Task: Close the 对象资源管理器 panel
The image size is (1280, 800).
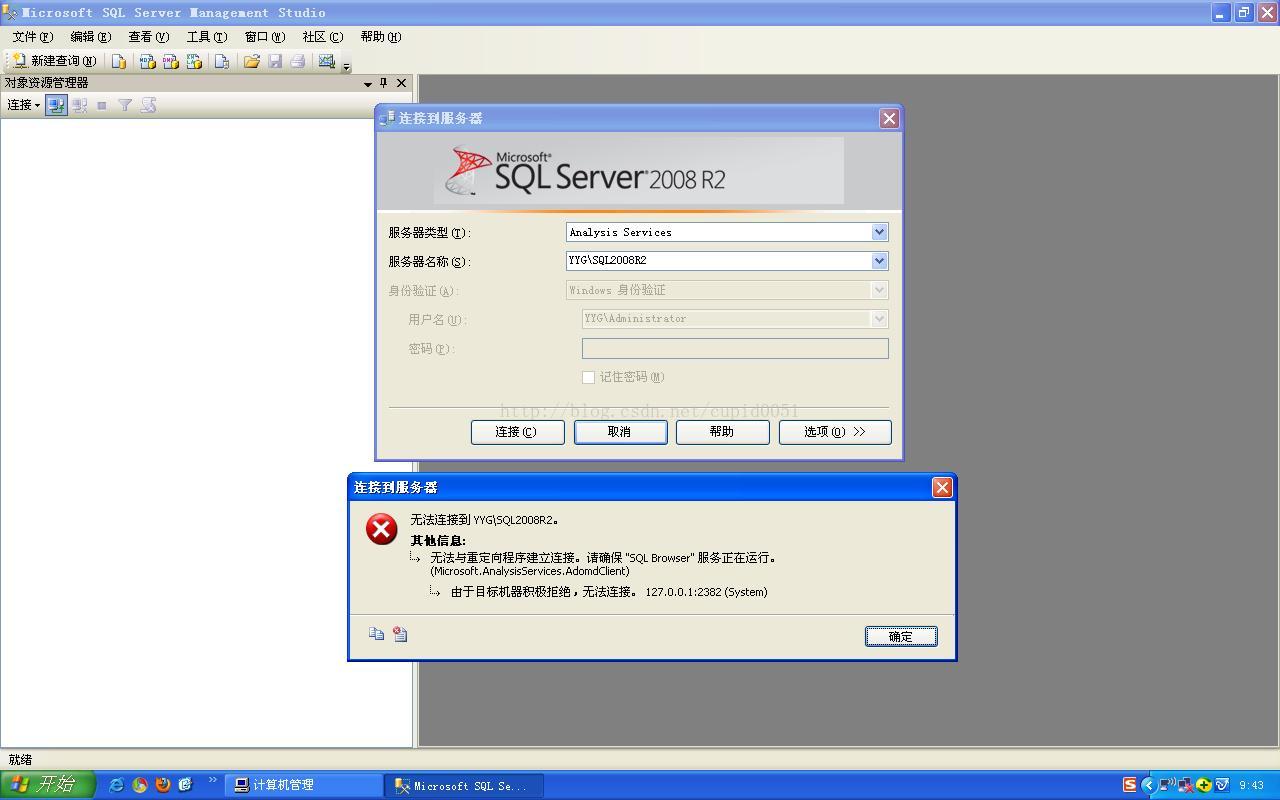Action: pos(402,83)
